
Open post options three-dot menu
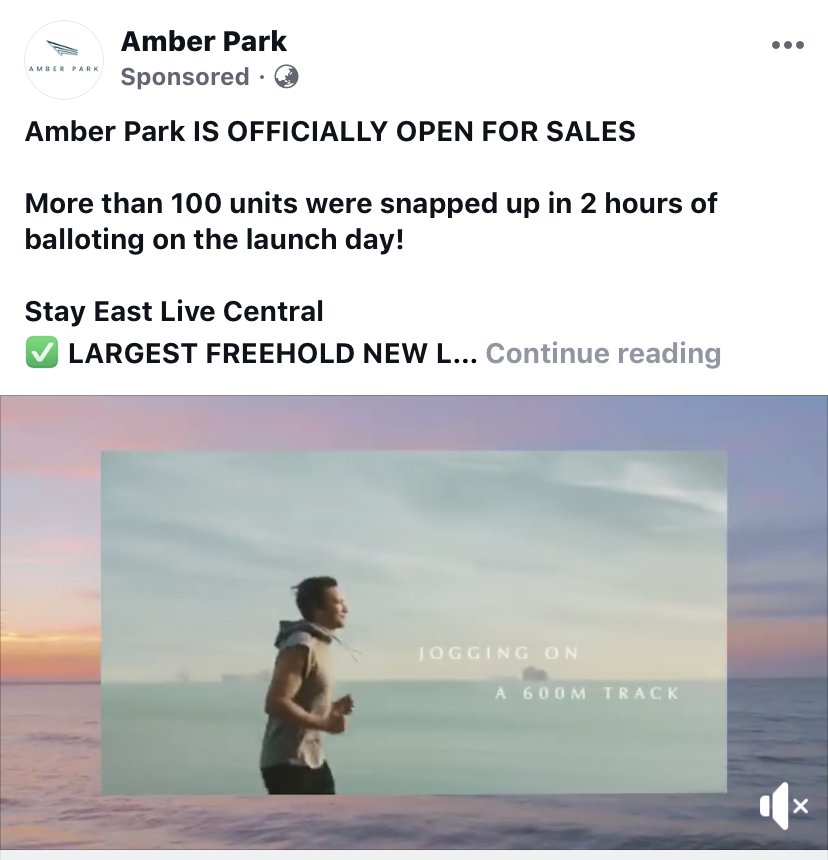788,45
